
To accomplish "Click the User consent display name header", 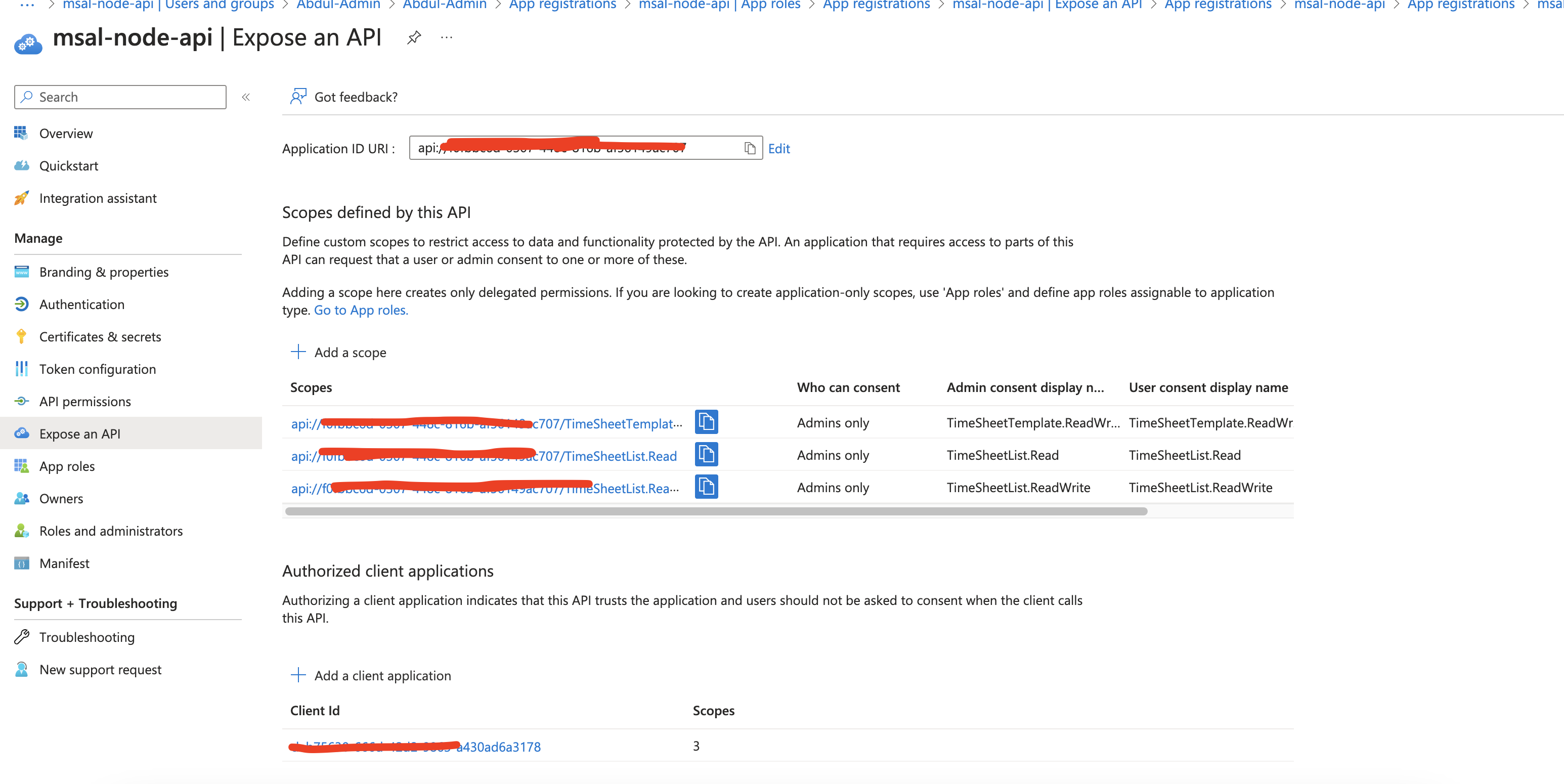I will 1208,387.
